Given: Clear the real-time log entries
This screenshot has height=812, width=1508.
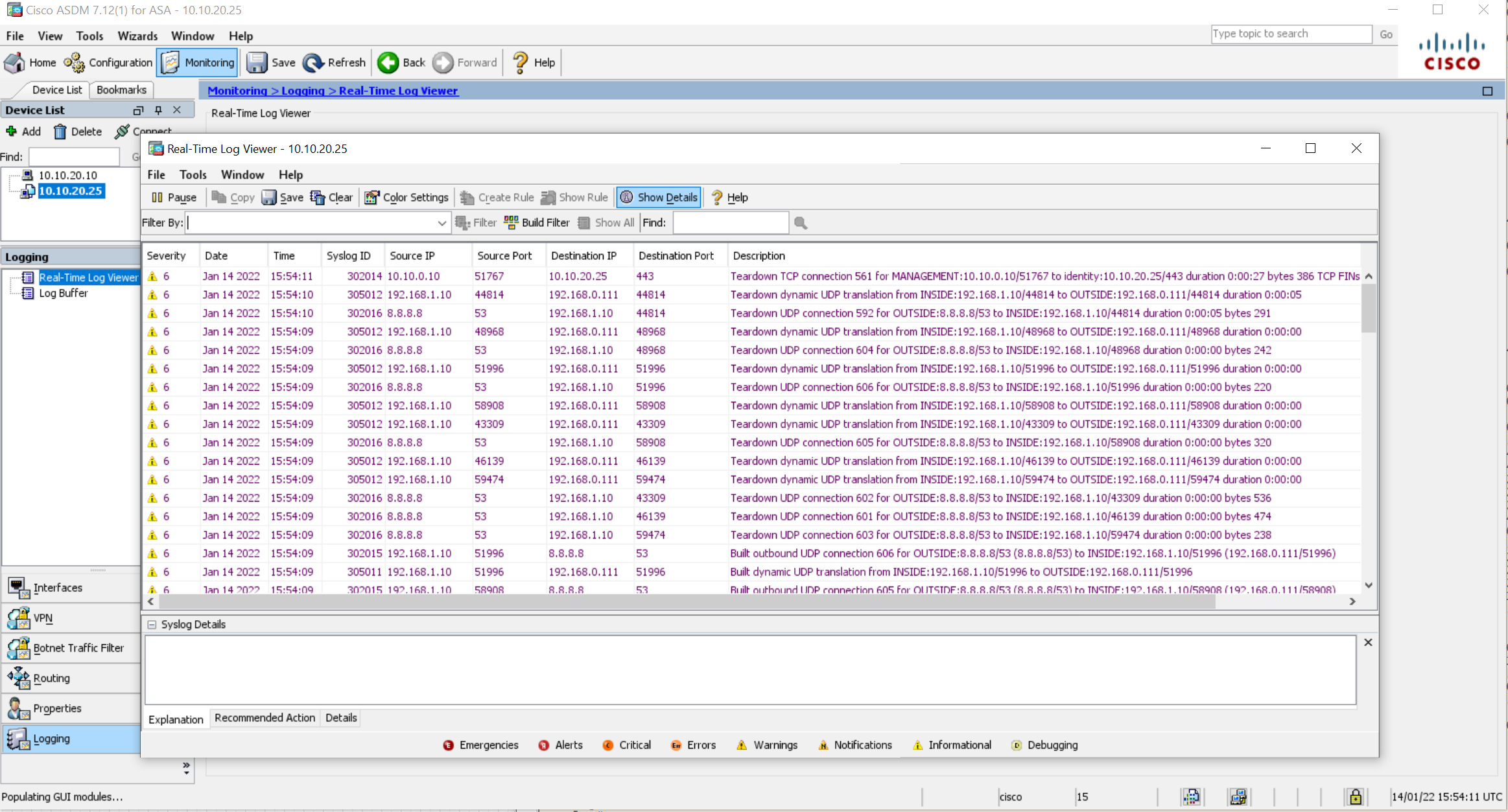Looking at the screenshot, I should (332, 198).
